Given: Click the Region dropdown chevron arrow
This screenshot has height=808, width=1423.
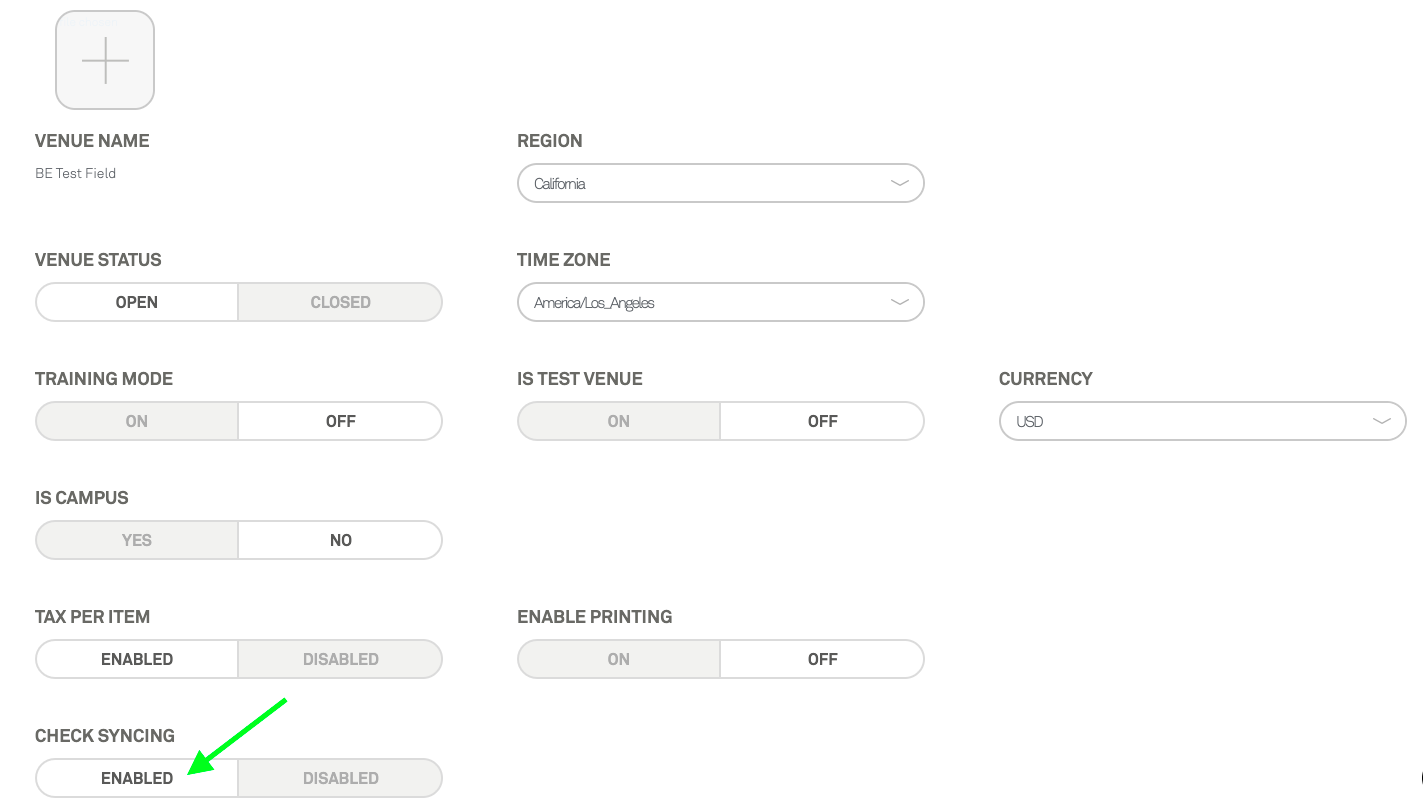Looking at the screenshot, I should 899,184.
